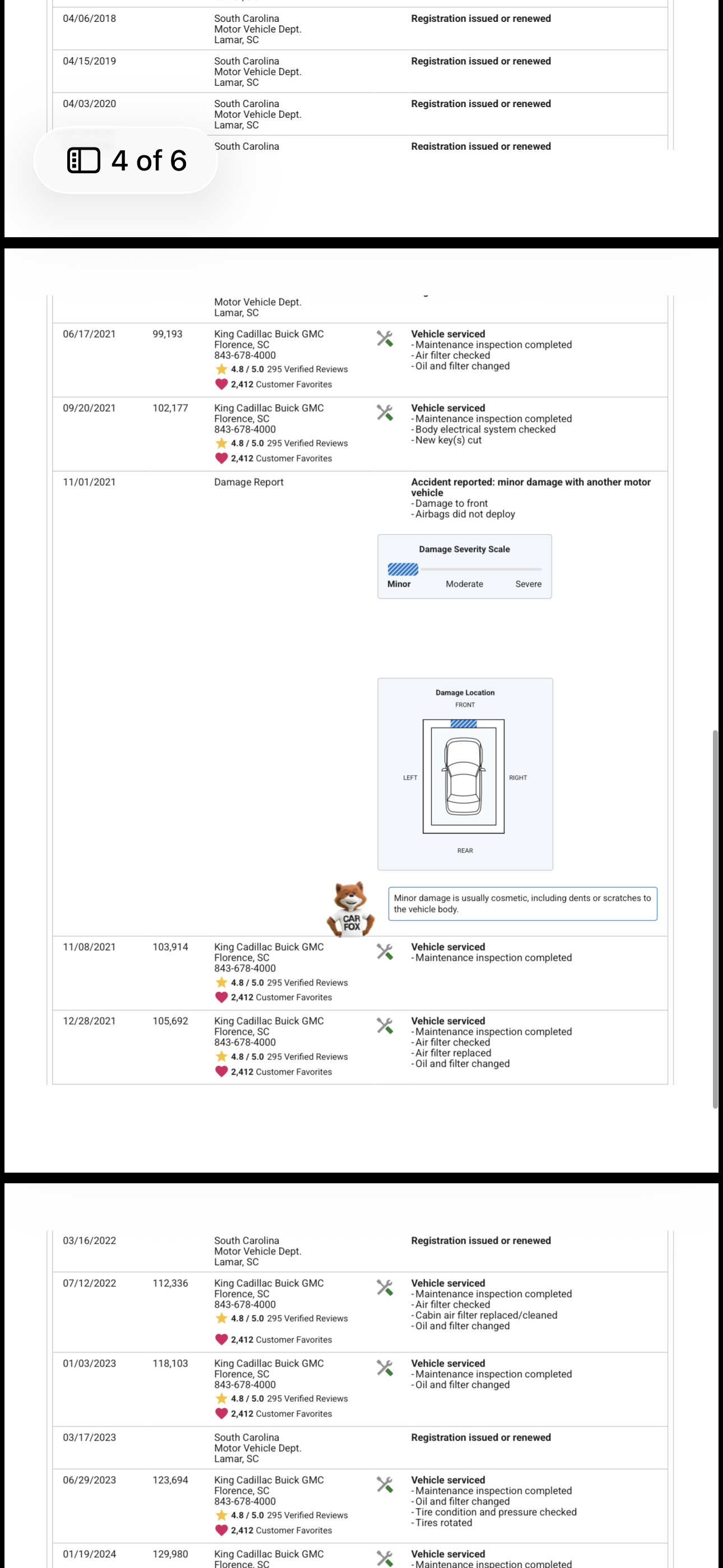Click the star rating icon in the 09/20/2021 row
Viewport: 723px width, 1568px height.
pyautogui.click(x=221, y=443)
